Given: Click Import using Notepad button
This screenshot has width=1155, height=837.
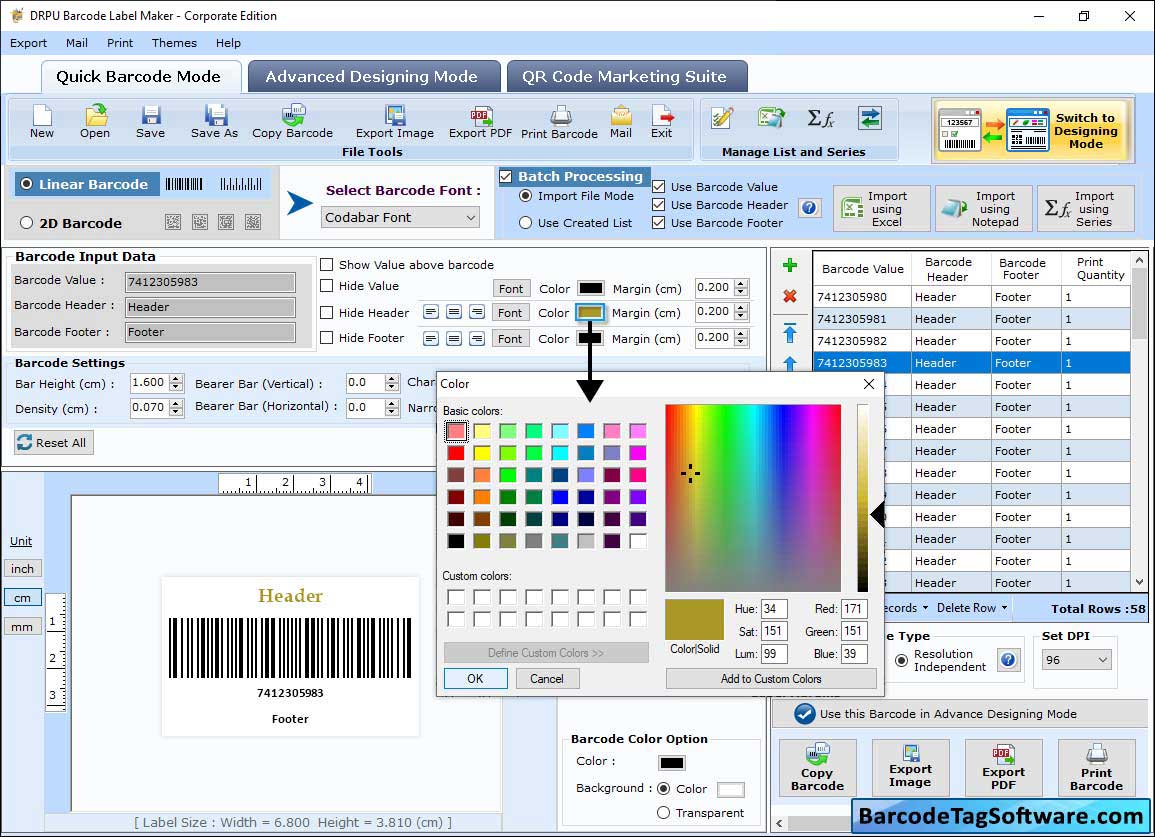Looking at the screenshot, I should 983,209.
